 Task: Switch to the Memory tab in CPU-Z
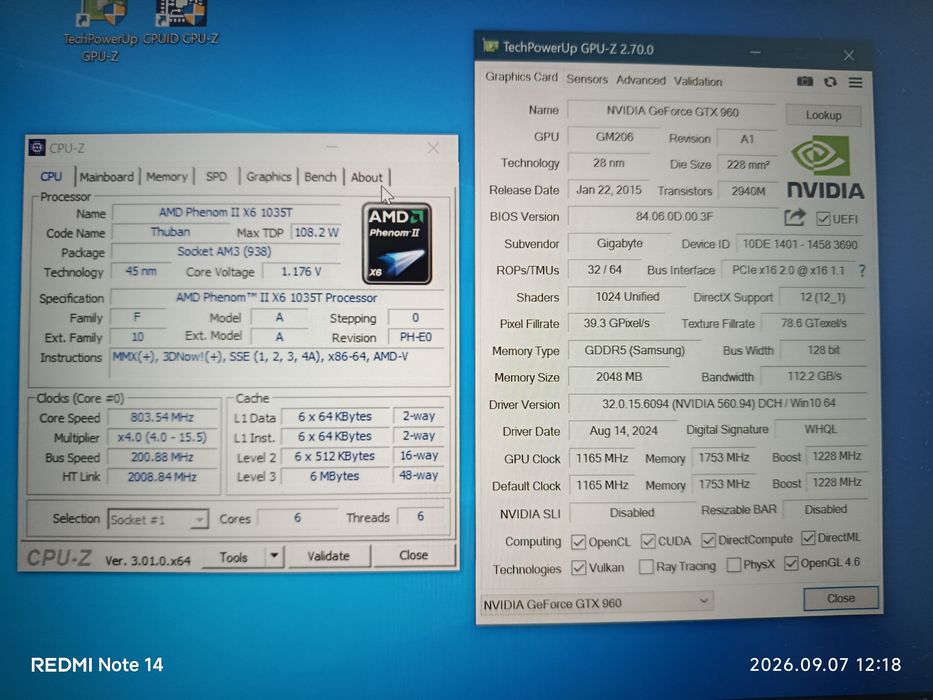click(x=167, y=177)
